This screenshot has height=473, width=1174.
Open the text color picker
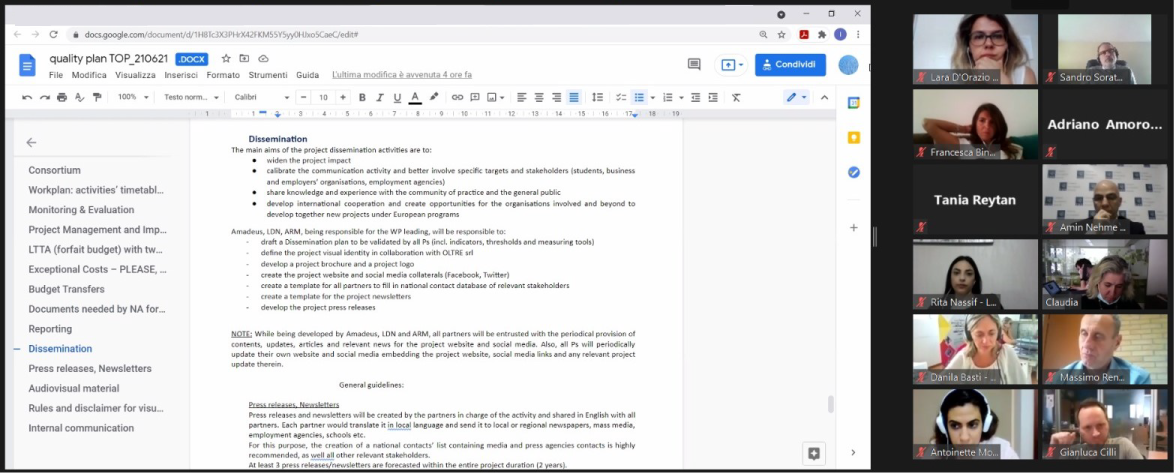click(x=415, y=97)
